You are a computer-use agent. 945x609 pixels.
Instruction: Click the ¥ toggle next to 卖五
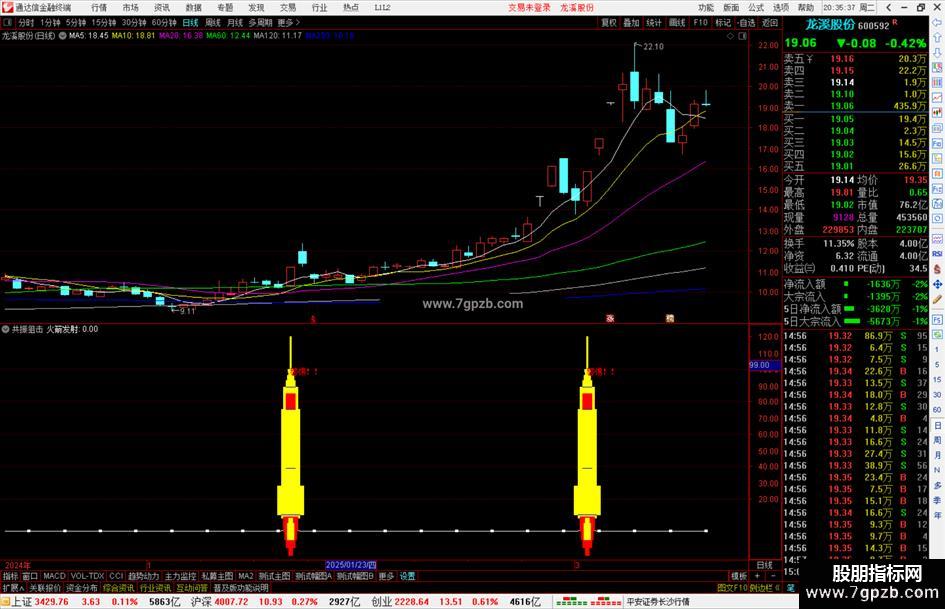[809, 58]
